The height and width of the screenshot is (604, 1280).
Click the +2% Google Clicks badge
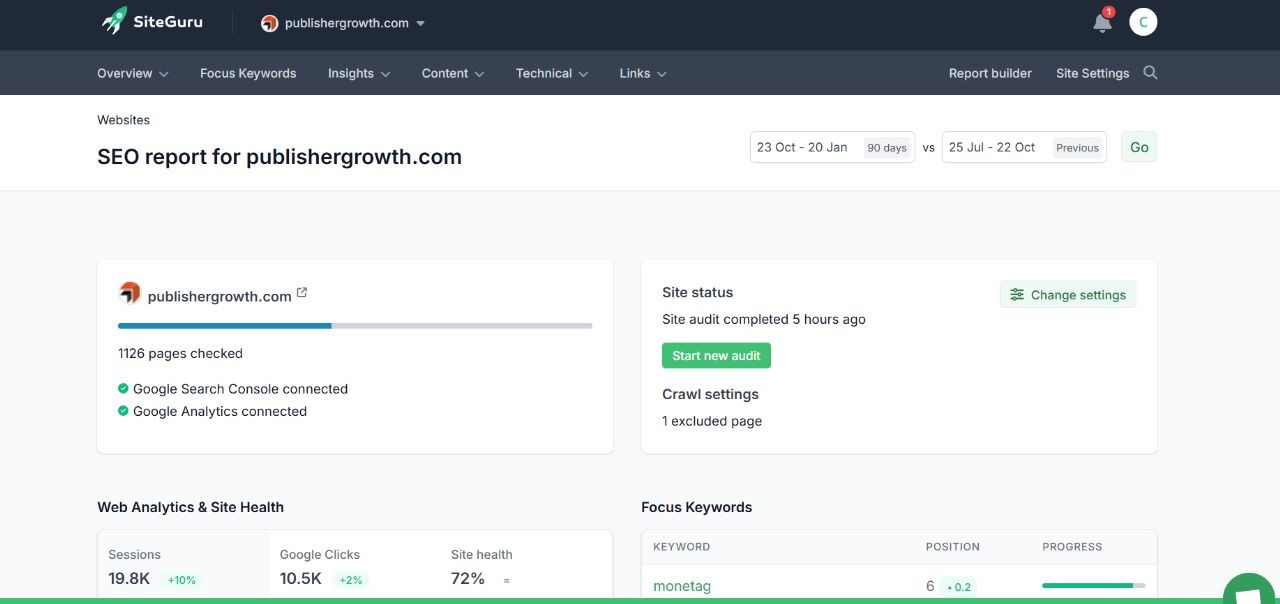(350, 580)
